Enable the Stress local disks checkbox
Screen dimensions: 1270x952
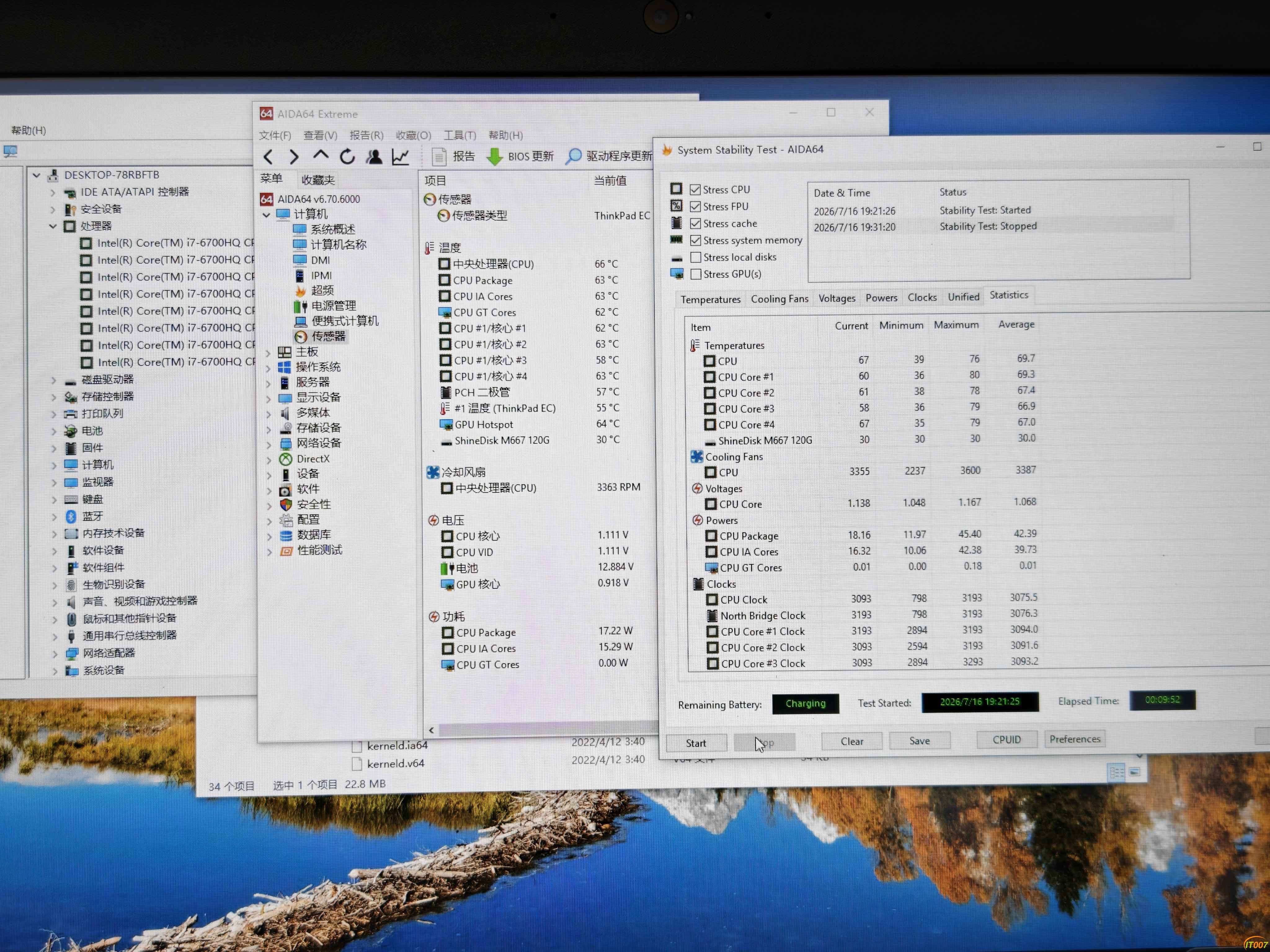[696, 257]
